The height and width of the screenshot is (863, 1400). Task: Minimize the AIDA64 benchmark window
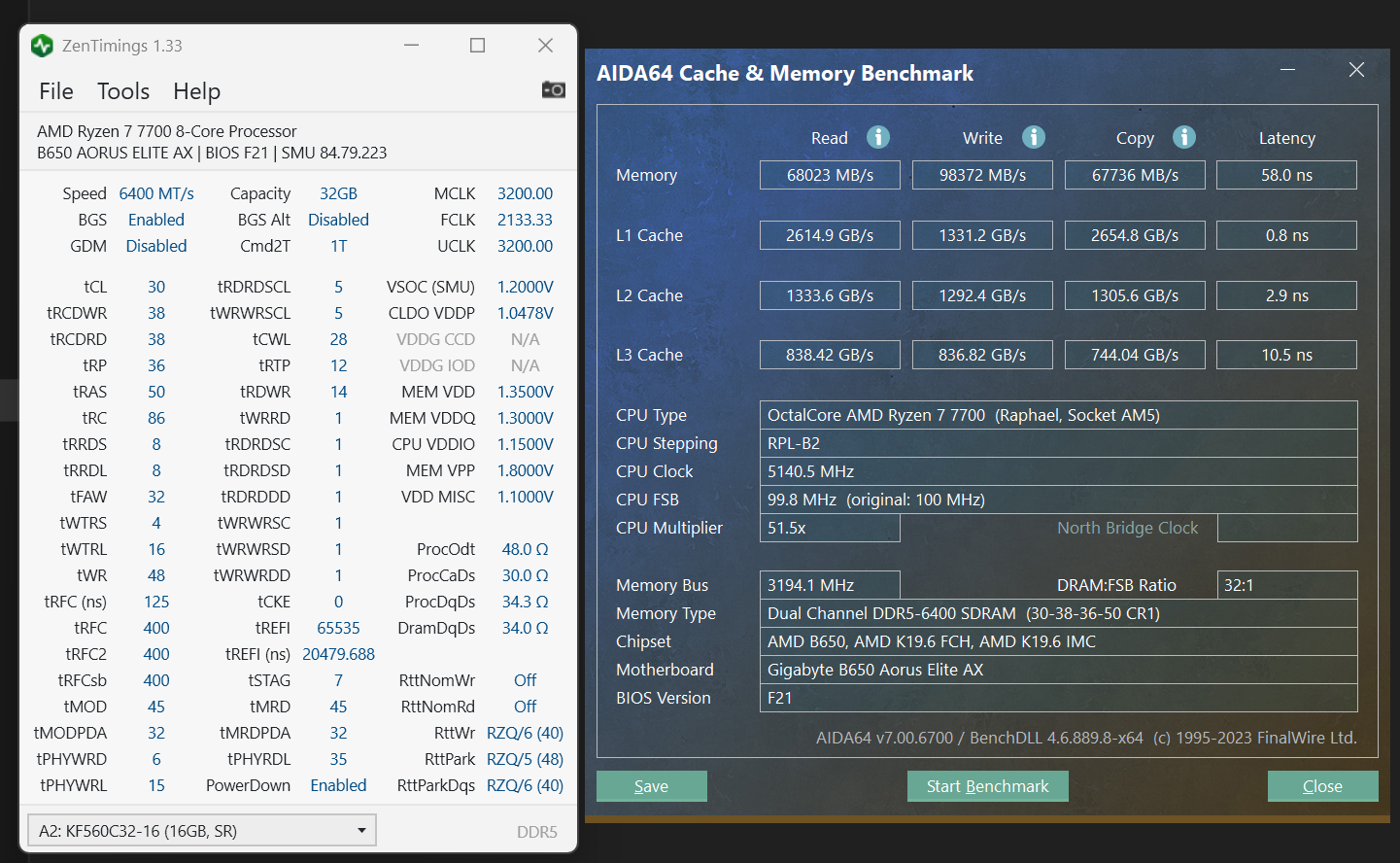click(1288, 70)
